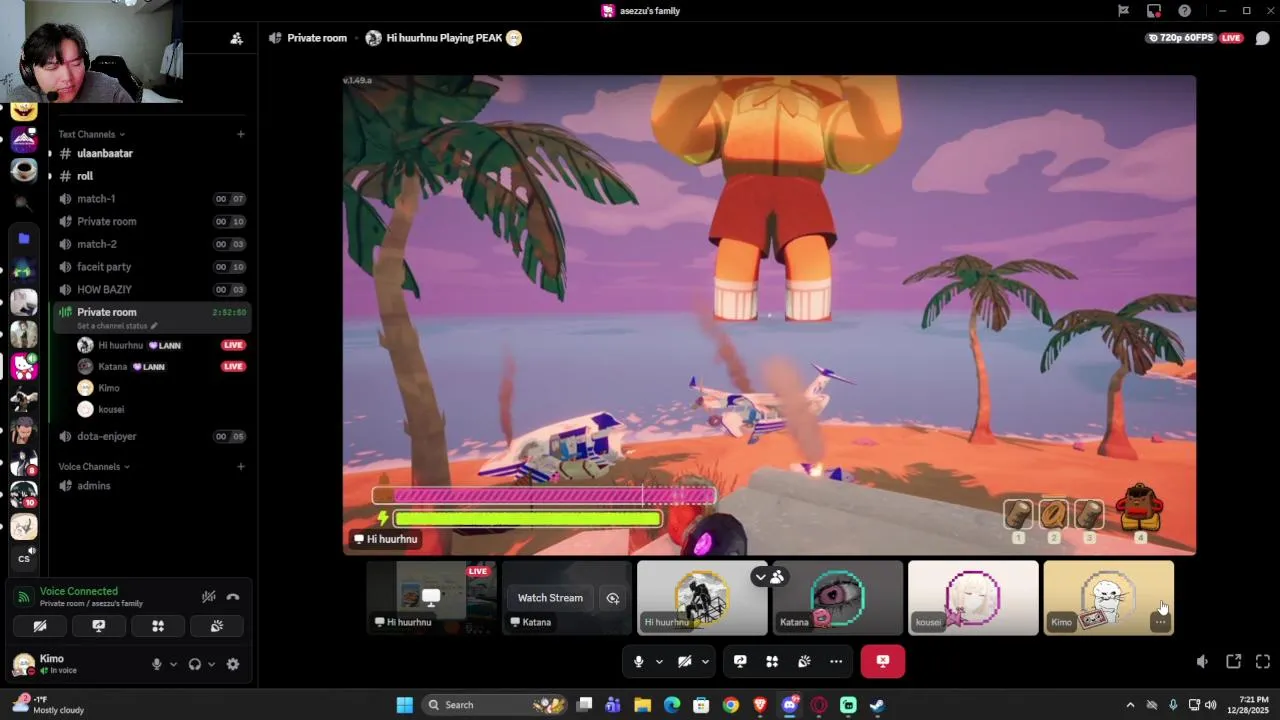The height and width of the screenshot is (720, 1280).
Task: Open the Help question mark icon
Action: point(1185,11)
